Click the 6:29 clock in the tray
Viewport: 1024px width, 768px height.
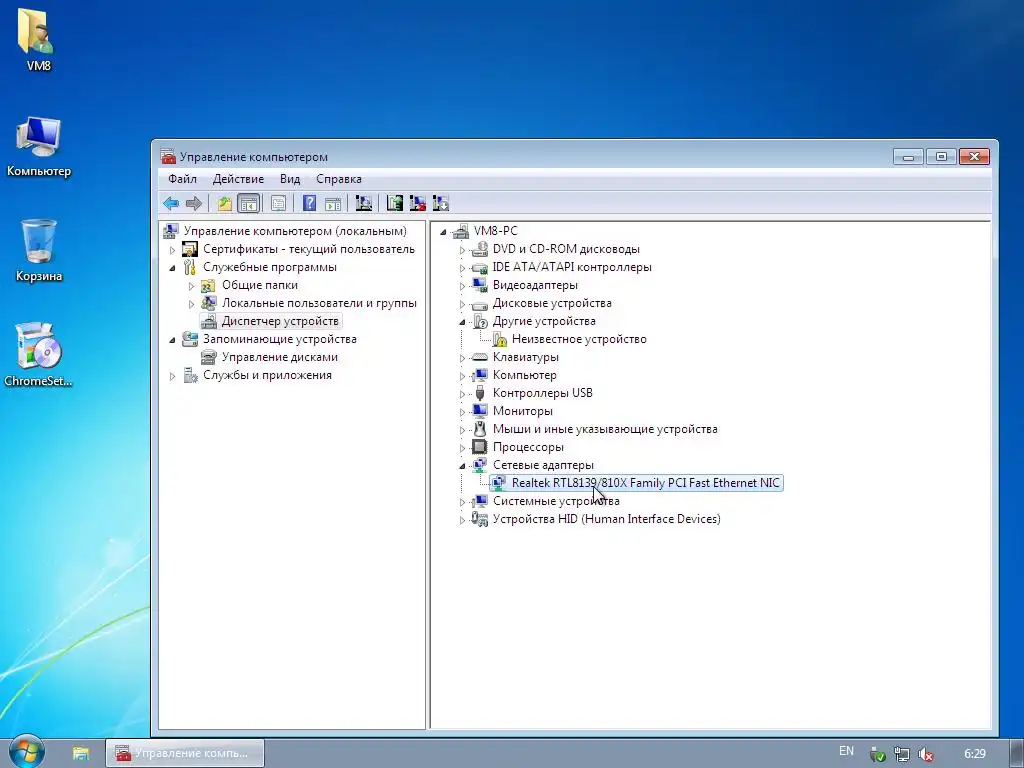(975, 754)
